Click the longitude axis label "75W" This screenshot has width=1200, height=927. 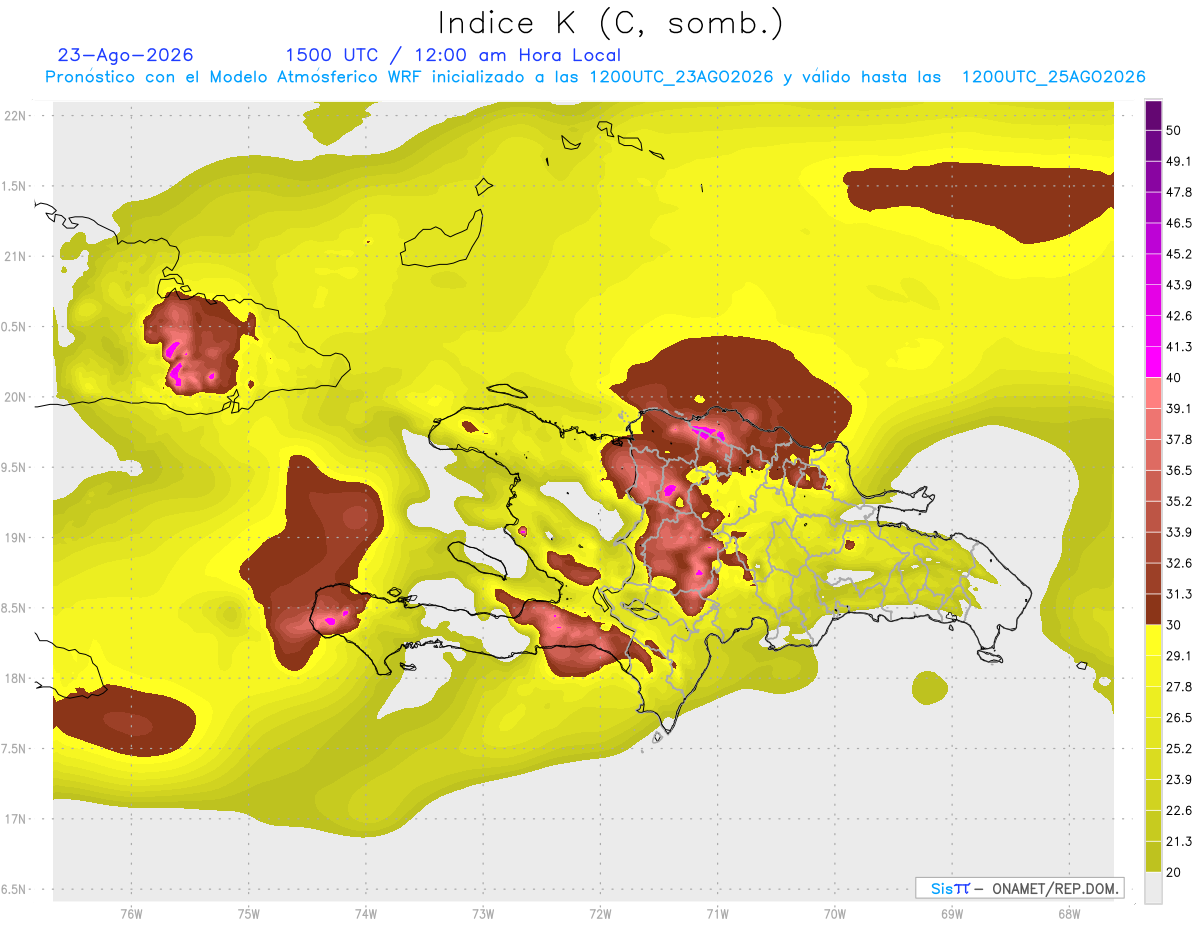tap(248, 914)
